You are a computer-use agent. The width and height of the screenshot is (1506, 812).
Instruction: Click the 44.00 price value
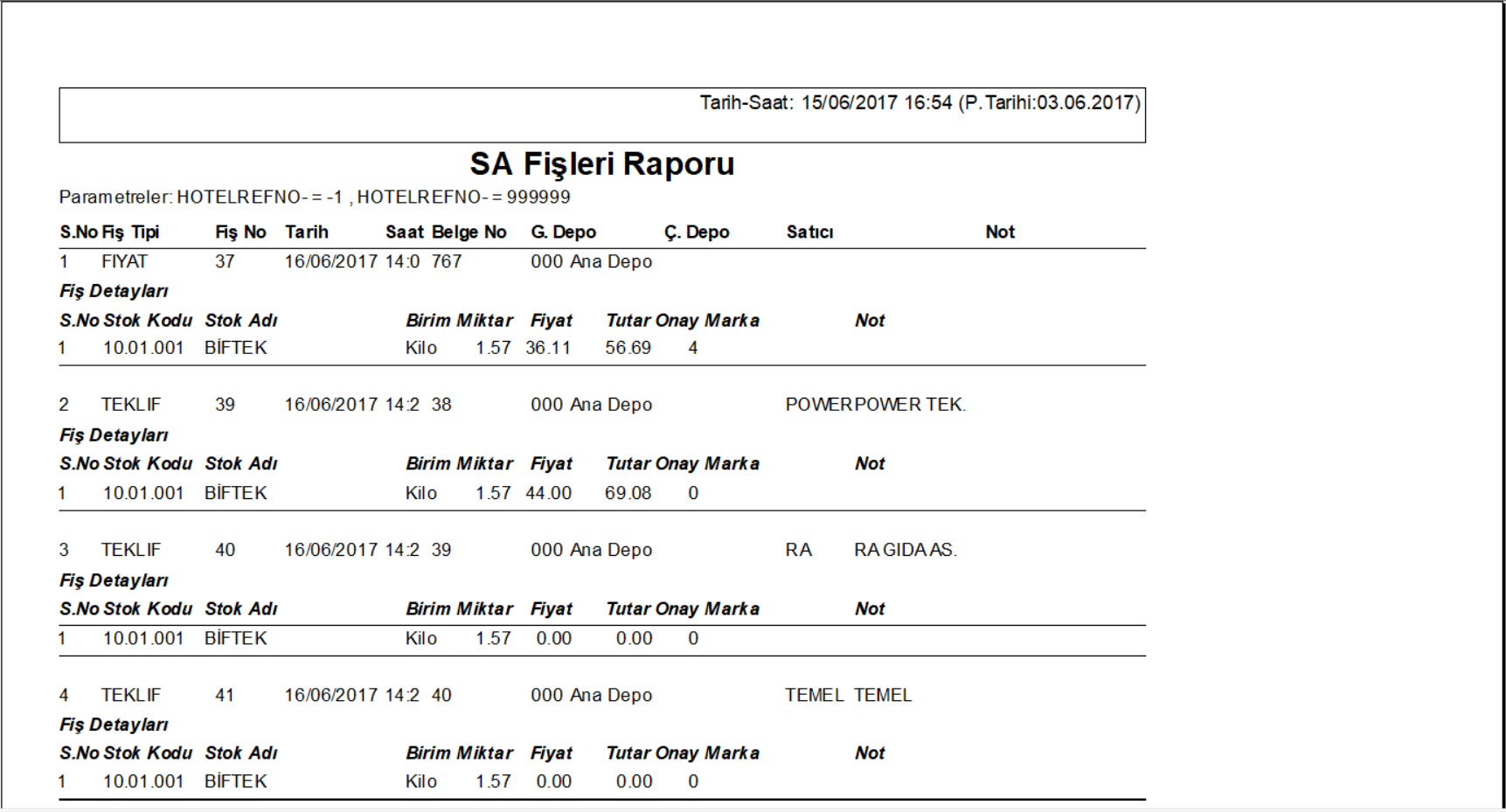[x=549, y=493]
